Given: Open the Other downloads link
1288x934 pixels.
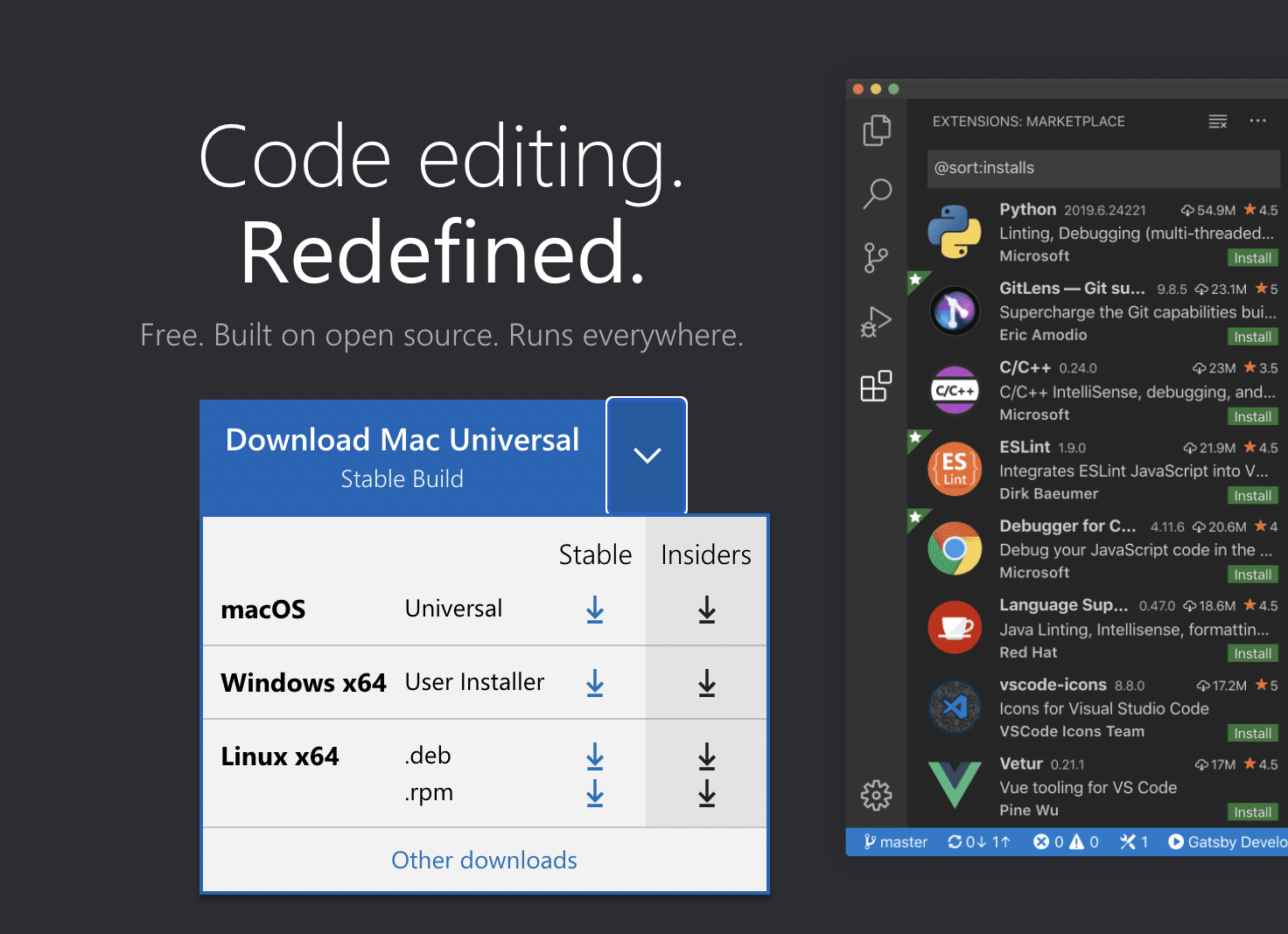Looking at the screenshot, I should 484,861.
